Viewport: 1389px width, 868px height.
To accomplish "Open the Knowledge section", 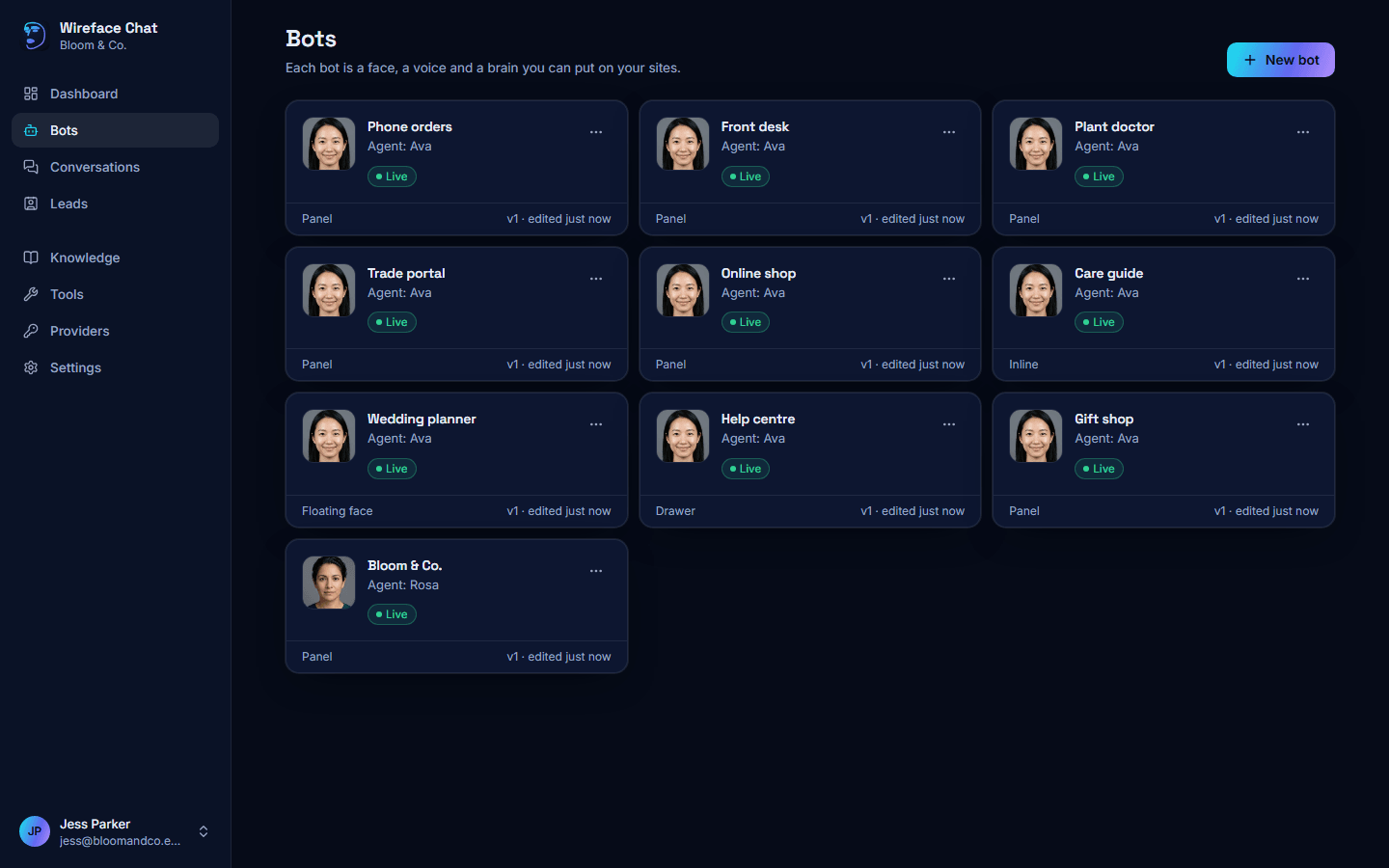I will click(x=115, y=258).
